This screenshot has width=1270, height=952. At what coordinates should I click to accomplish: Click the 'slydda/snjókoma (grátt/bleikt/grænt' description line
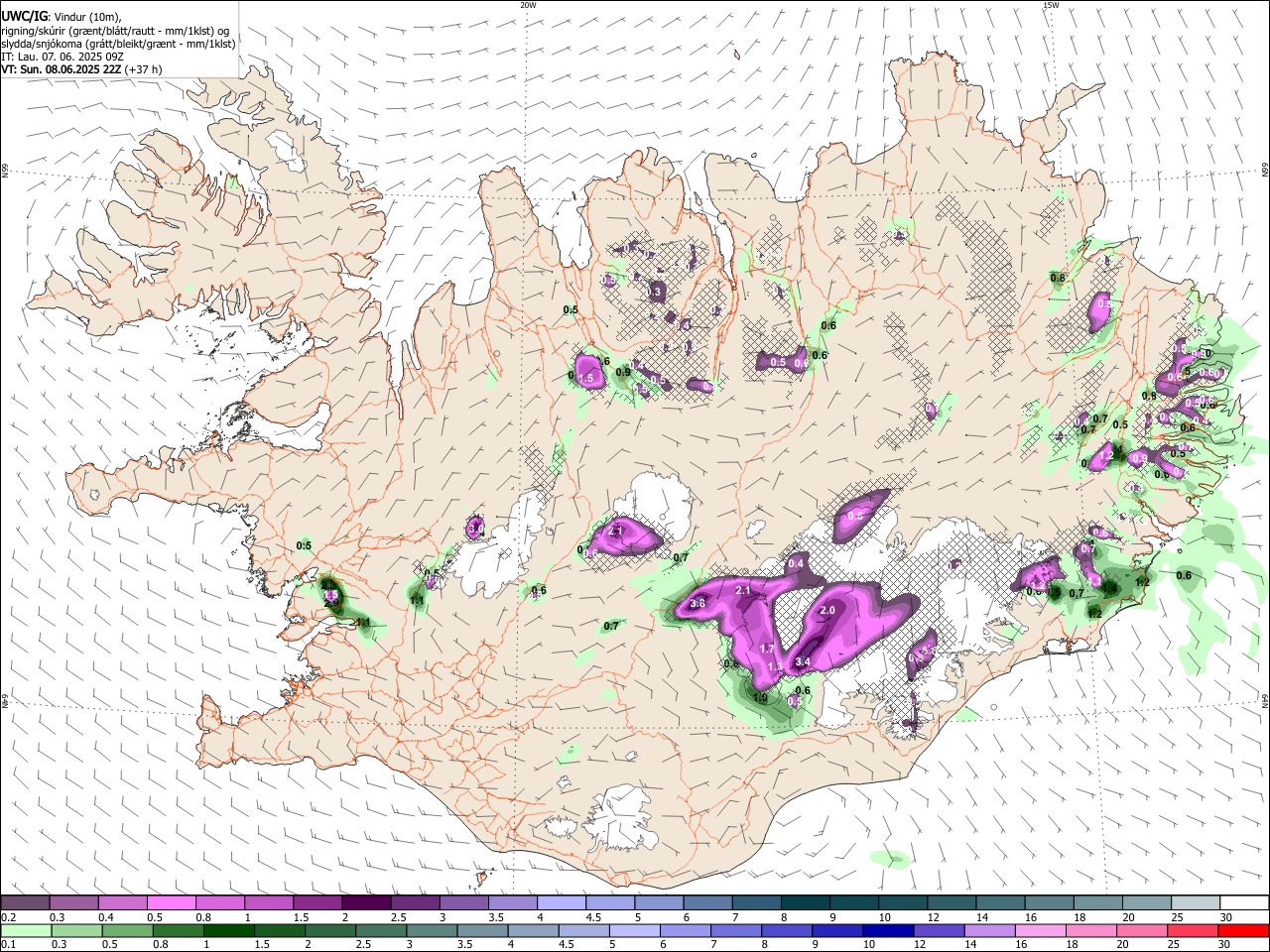118,44
